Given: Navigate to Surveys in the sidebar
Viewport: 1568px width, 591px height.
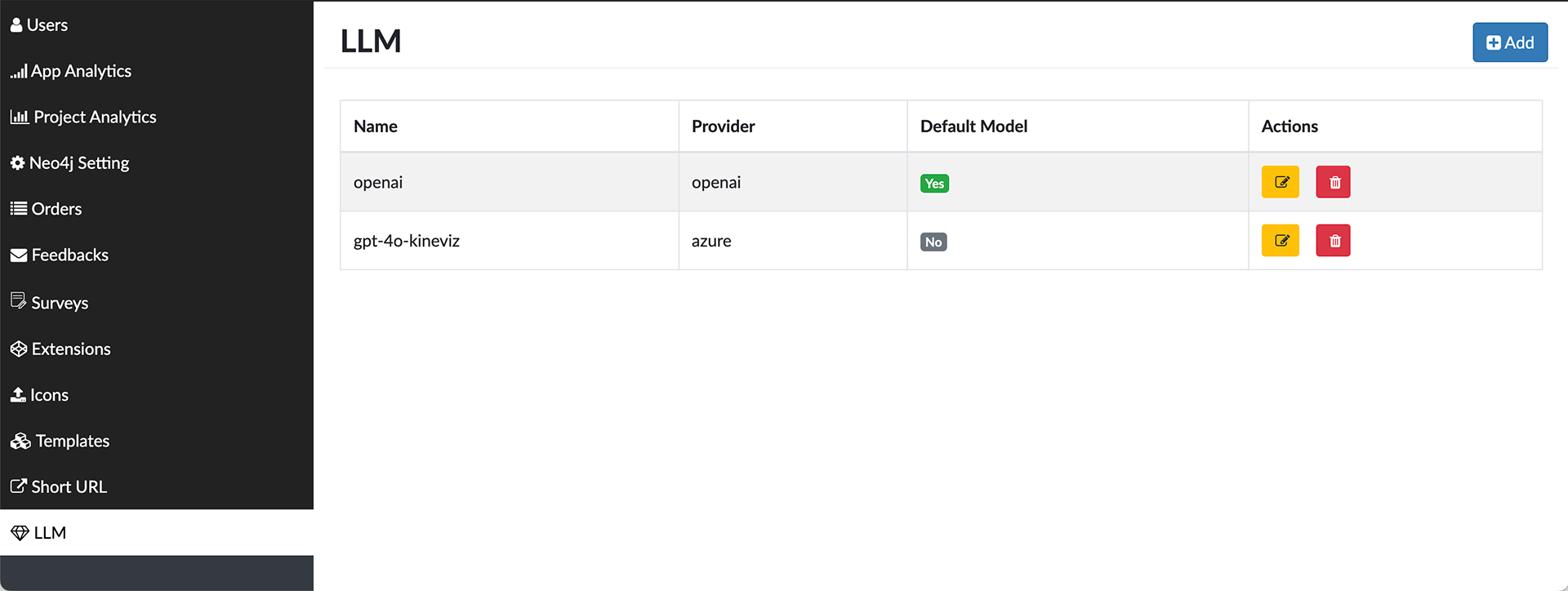Looking at the screenshot, I should pos(59,303).
